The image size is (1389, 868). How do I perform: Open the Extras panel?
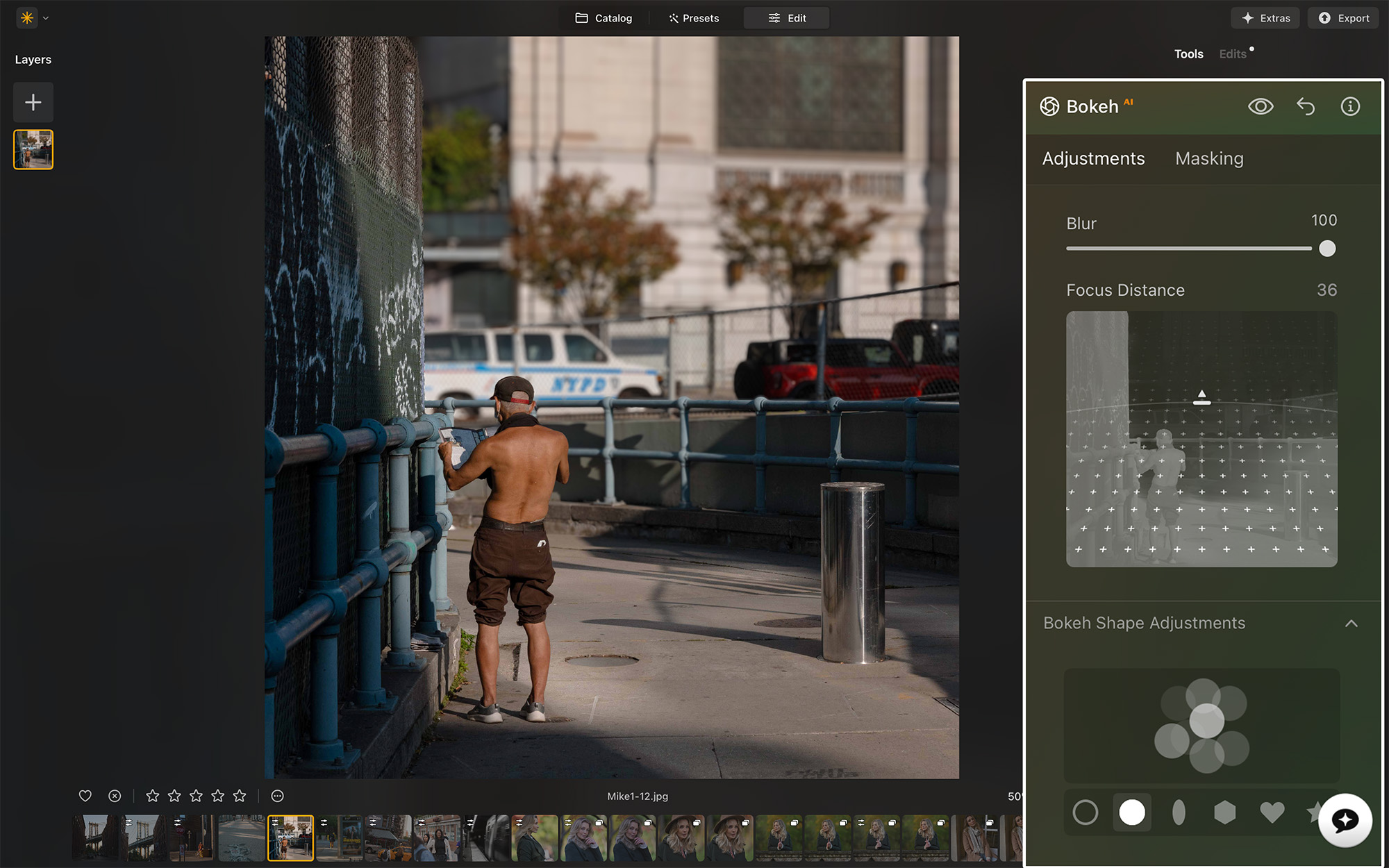coord(1265,18)
